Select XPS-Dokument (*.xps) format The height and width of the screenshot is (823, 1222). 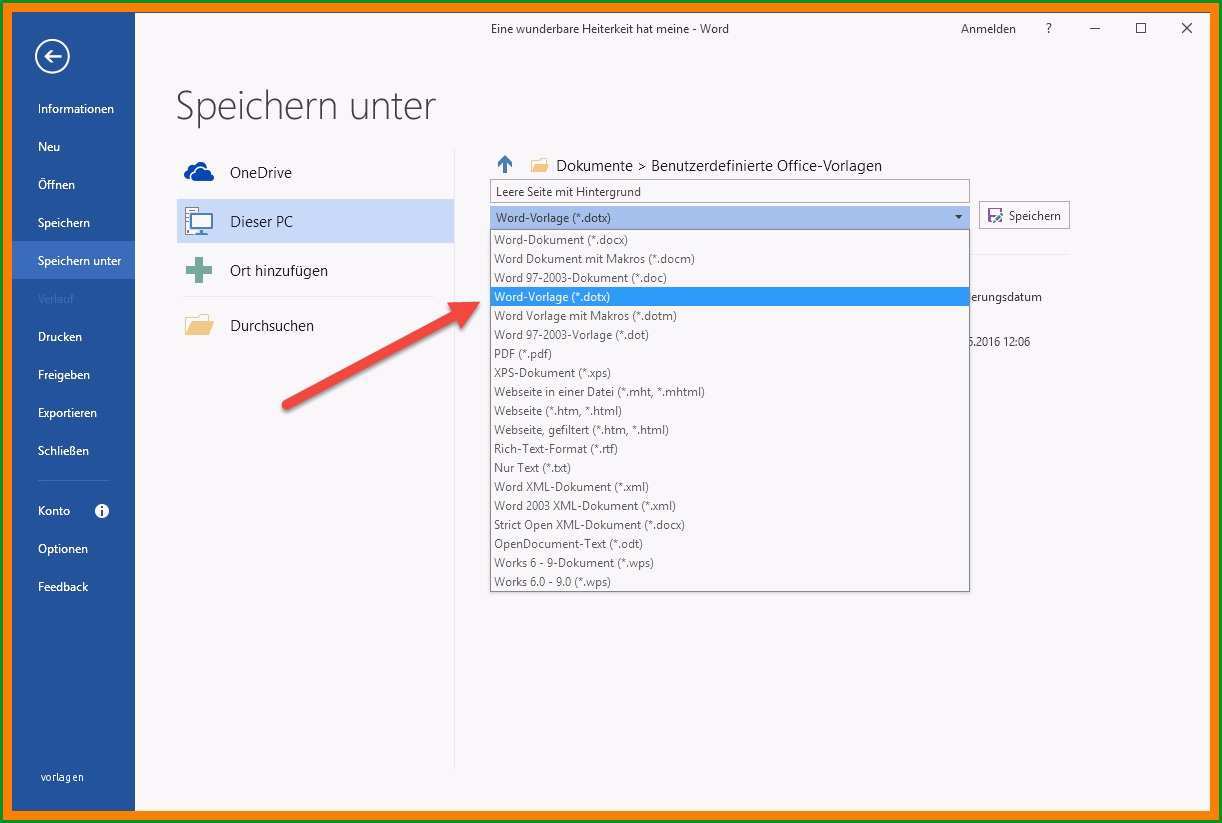(730, 373)
